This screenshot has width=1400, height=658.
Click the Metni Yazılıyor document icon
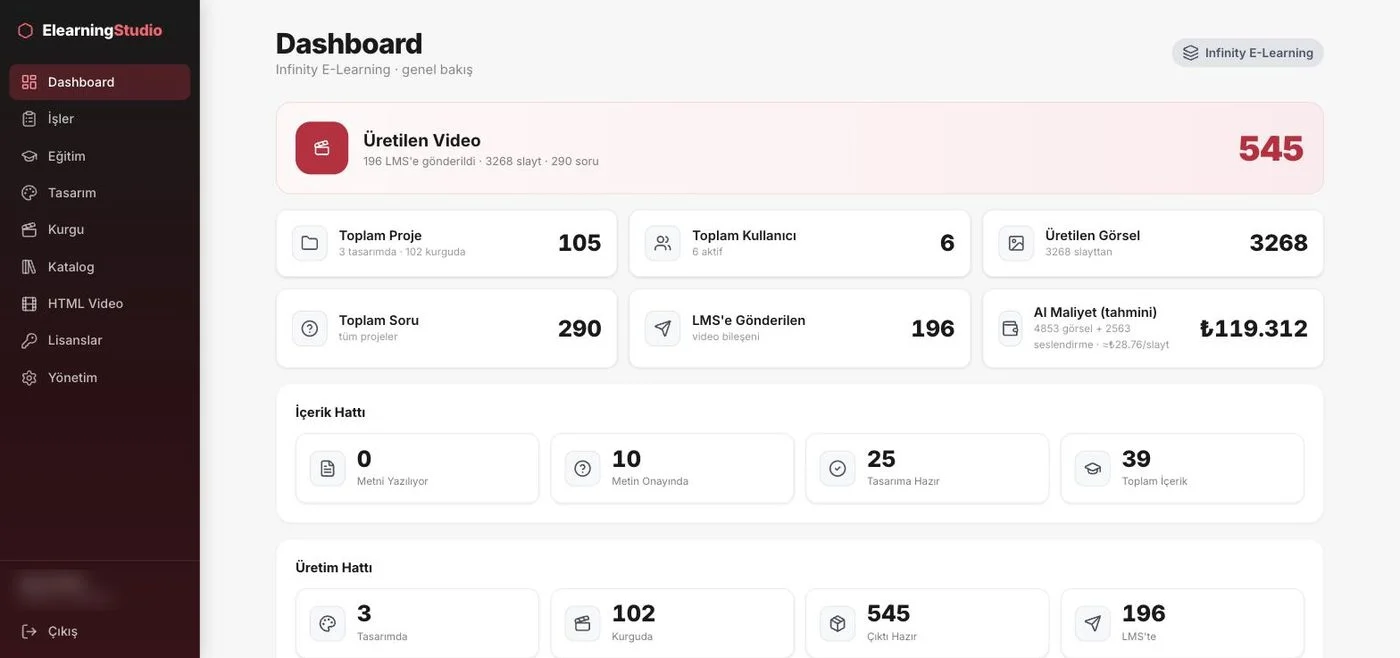328,468
